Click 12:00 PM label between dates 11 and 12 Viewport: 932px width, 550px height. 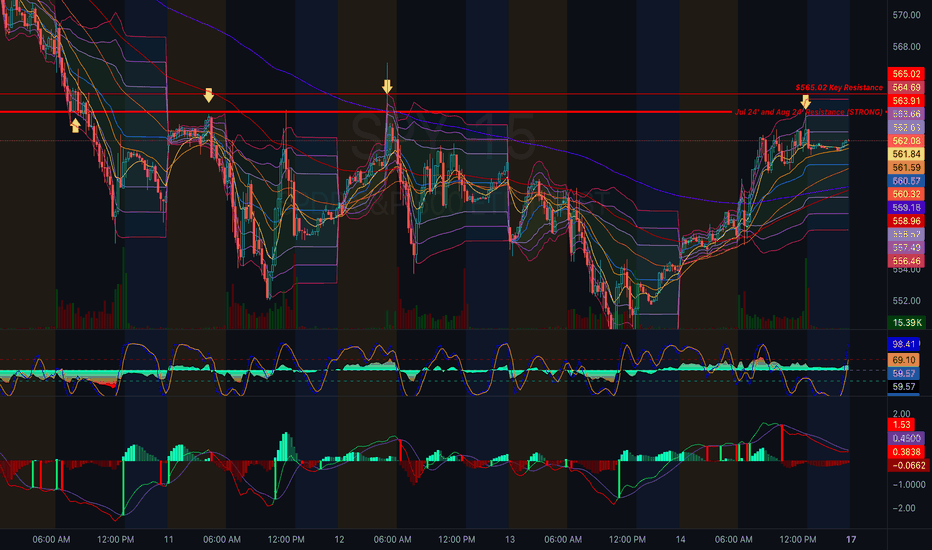pos(286,539)
